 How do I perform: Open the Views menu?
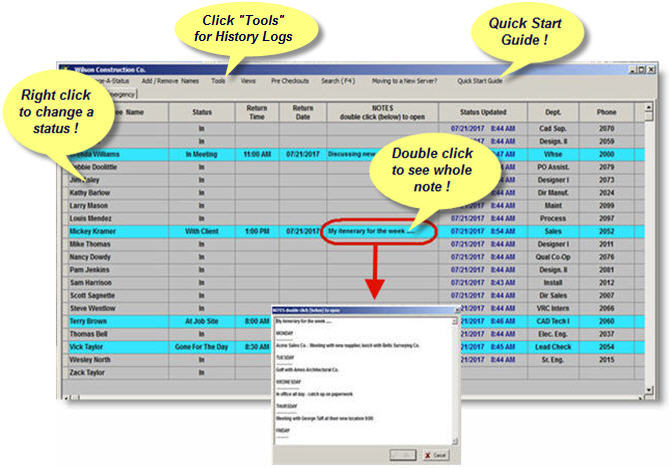tap(248, 80)
